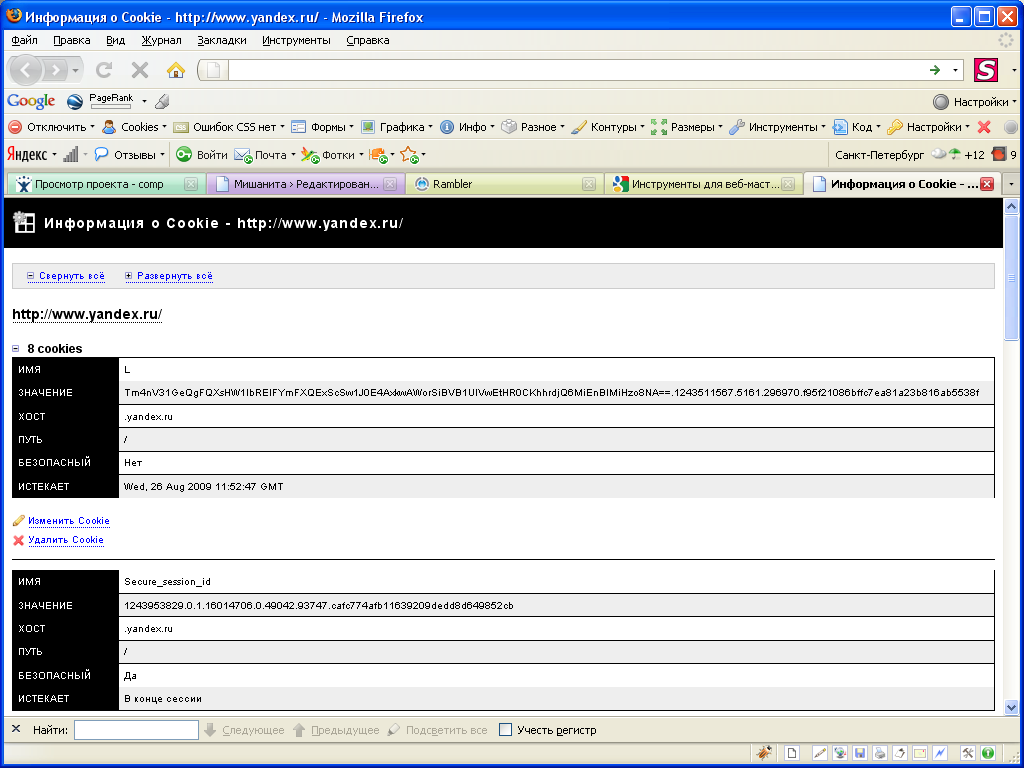The width and height of the screenshot is (1024, 768).
Task: Click the traffic light indicator showing 9
Action: (1004, 155)
